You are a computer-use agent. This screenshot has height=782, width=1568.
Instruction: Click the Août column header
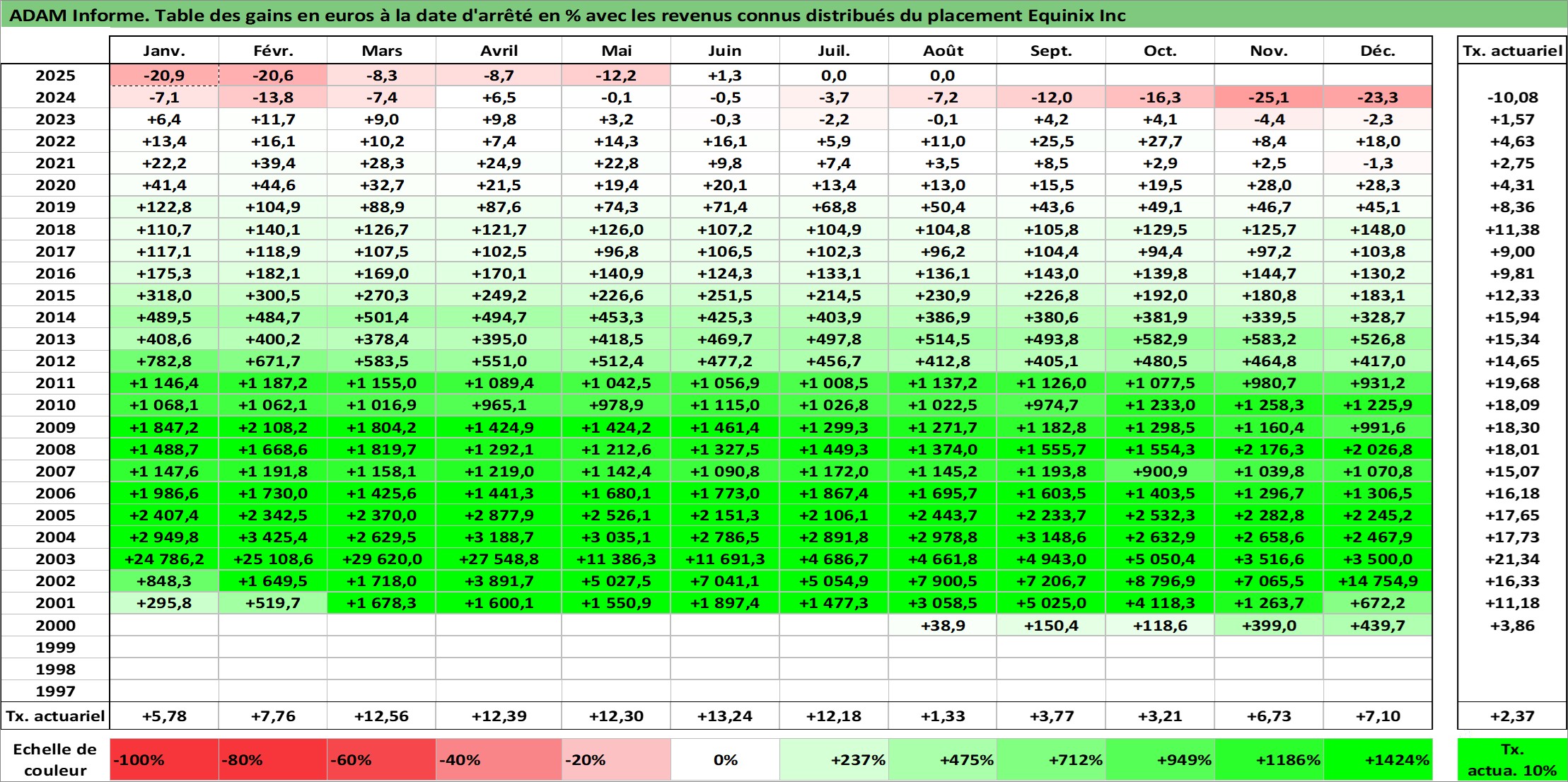point(943,50)
